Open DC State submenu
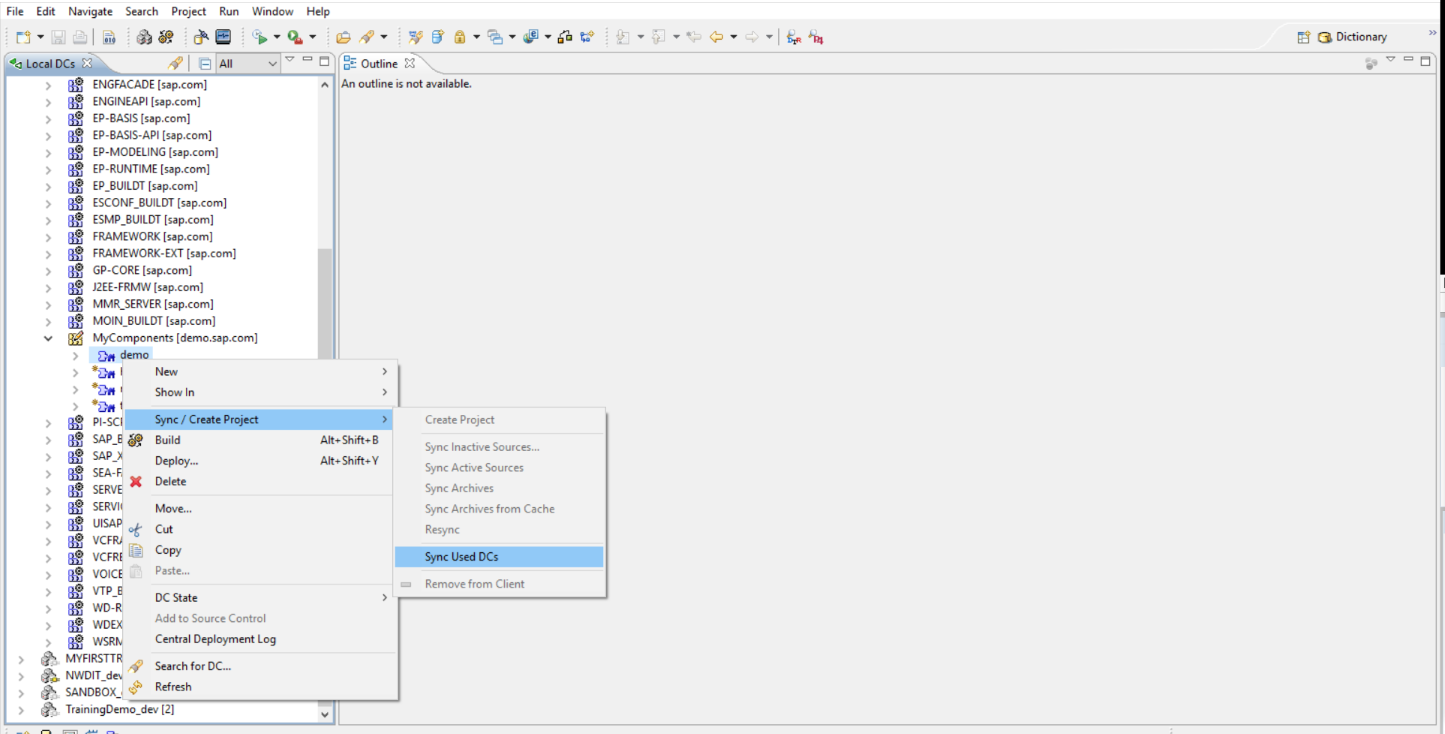1445x734 pixels. point(260,598)
